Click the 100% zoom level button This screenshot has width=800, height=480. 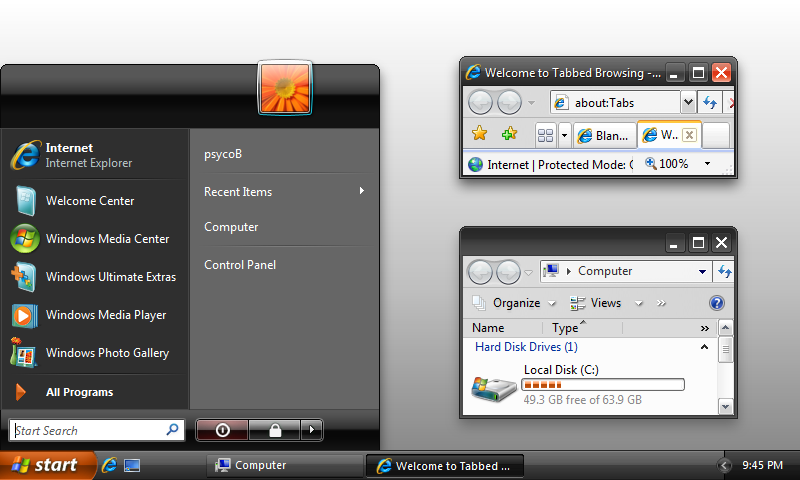click(667, 164)
